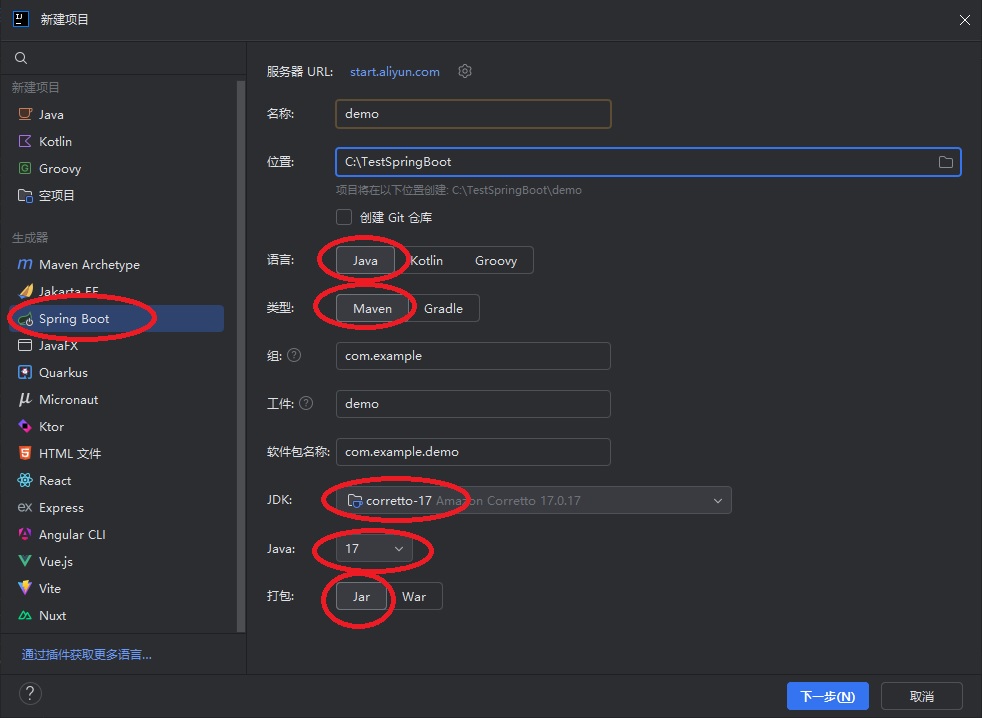Click the 下一步(N) next button

(x=827, y=696)
